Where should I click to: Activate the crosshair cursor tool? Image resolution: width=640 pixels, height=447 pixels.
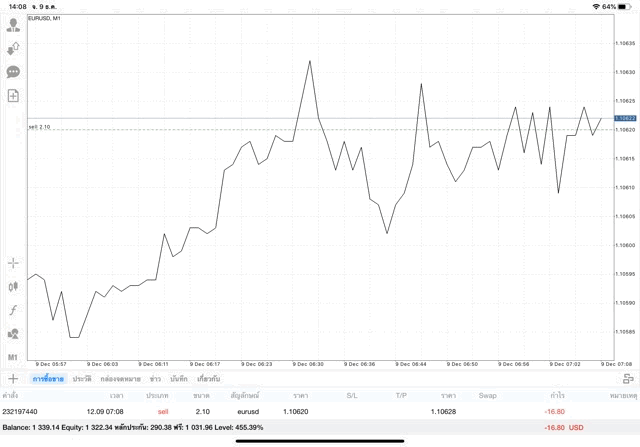click(x=13, y=263)
